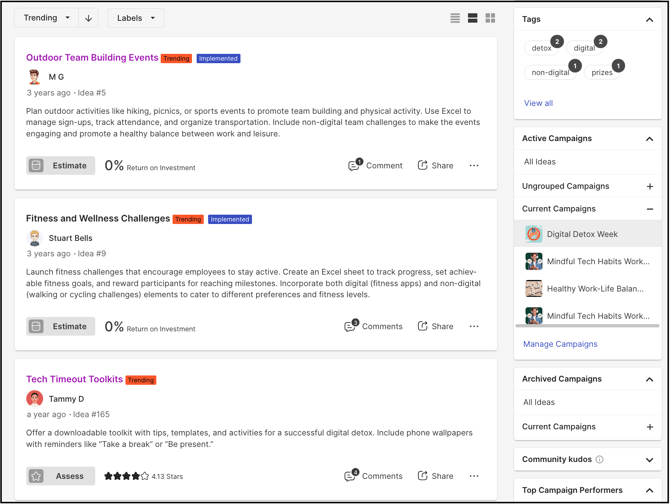Click Stuart Bells' avatar
Viewport: 670px width, 504px height.
point(34,238)
